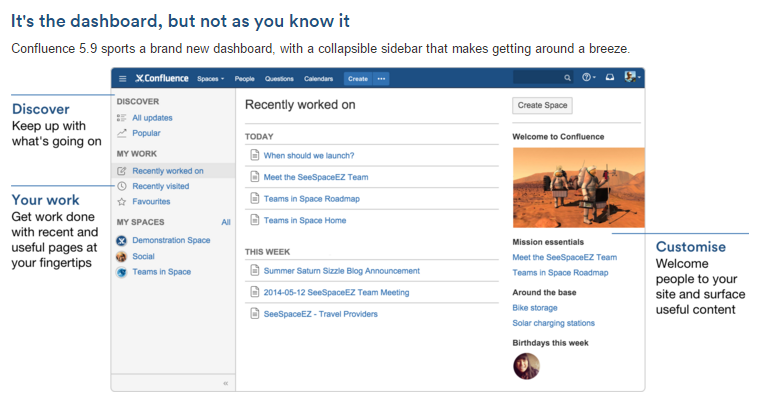This screenshot has width=772, height=404.
Task: Click page icon beside Teams in Space Roadmap
Action: tap(255, 198)
